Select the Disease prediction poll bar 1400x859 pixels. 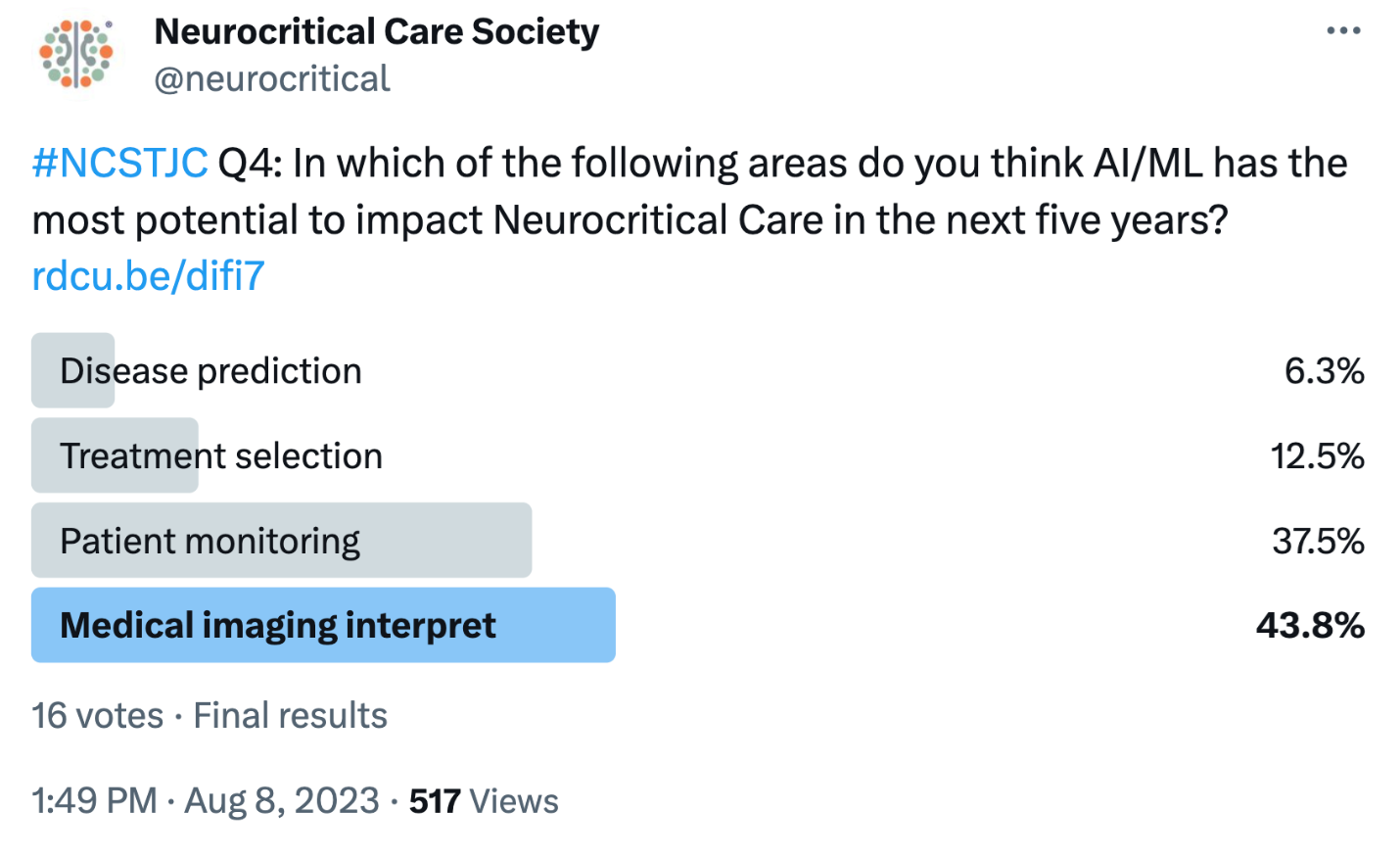[x=210, y=371]
